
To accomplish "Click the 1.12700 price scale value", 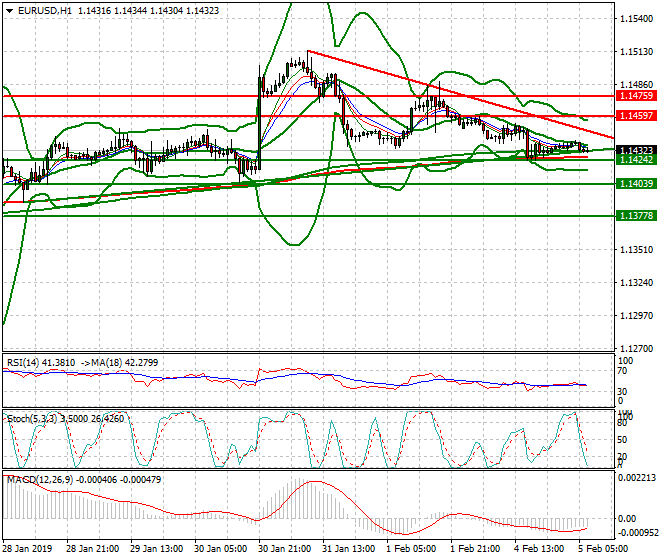I will pyautogui.click(x=636, y=349).
